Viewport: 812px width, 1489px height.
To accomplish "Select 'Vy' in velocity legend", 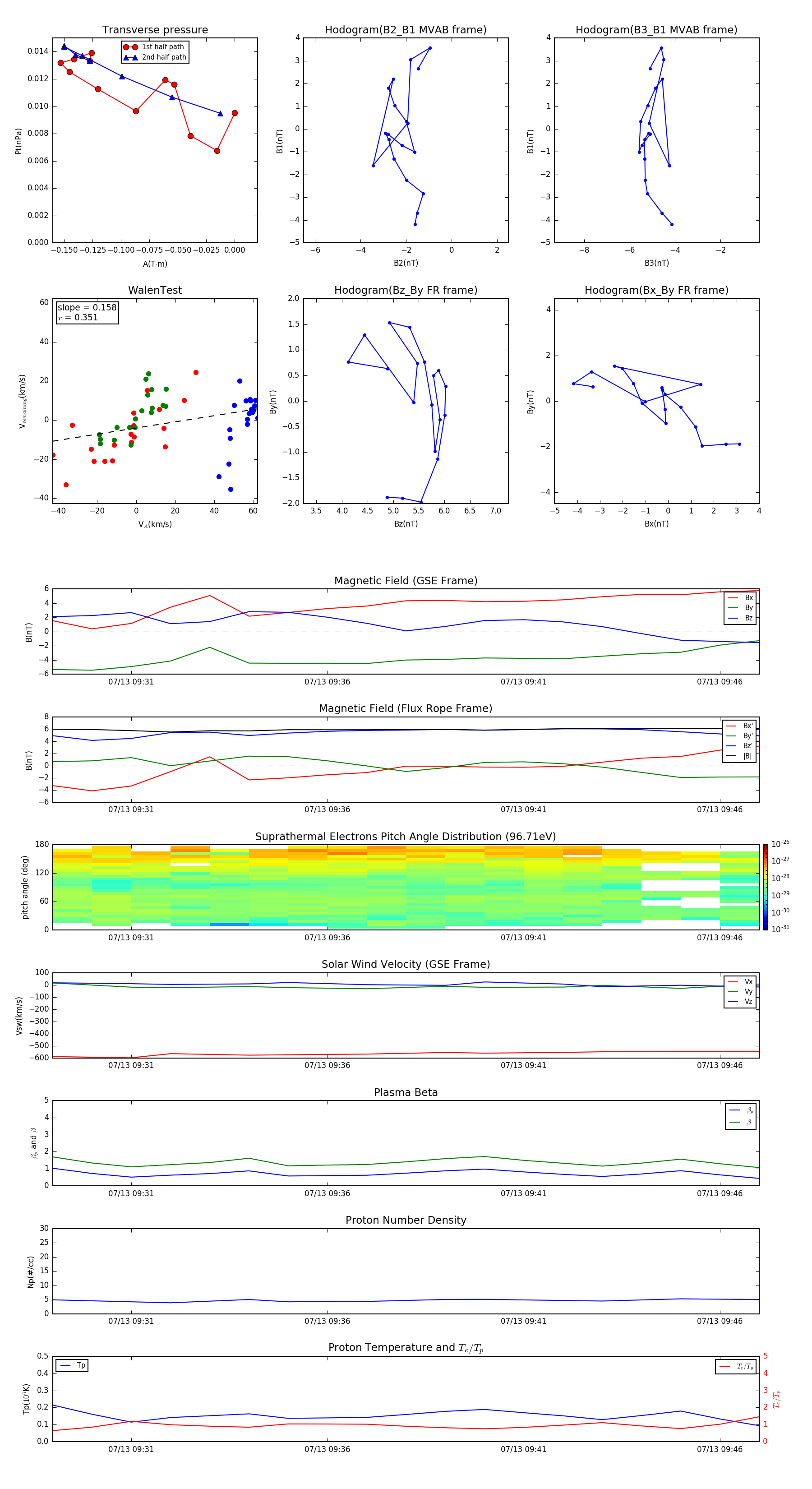I will tap(741, 992).
